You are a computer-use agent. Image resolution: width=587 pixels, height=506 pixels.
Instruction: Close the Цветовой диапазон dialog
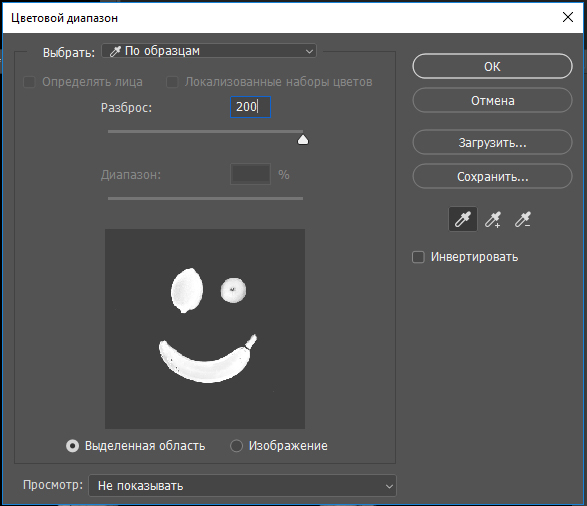[568, 17]
